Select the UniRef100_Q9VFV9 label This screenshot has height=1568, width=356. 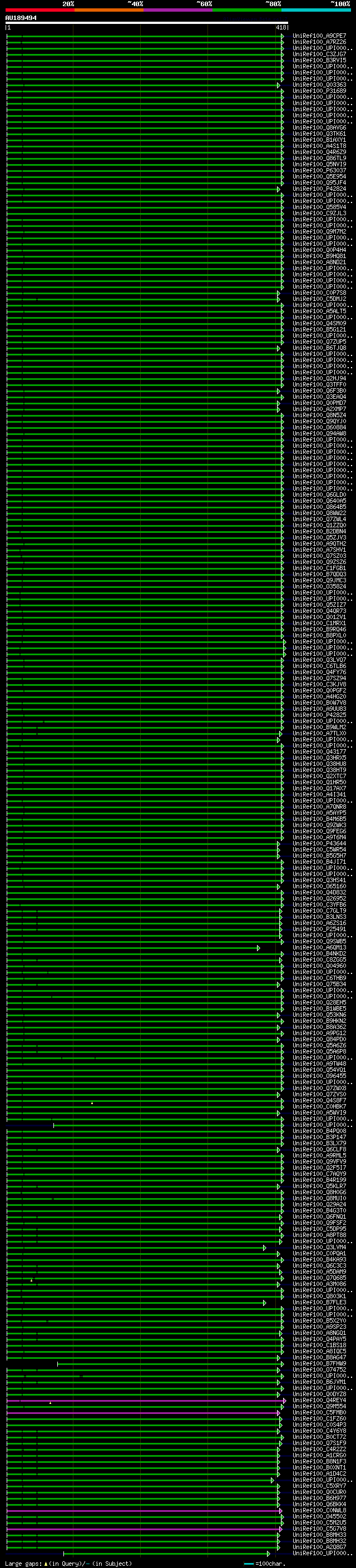tap(319, 1161)
